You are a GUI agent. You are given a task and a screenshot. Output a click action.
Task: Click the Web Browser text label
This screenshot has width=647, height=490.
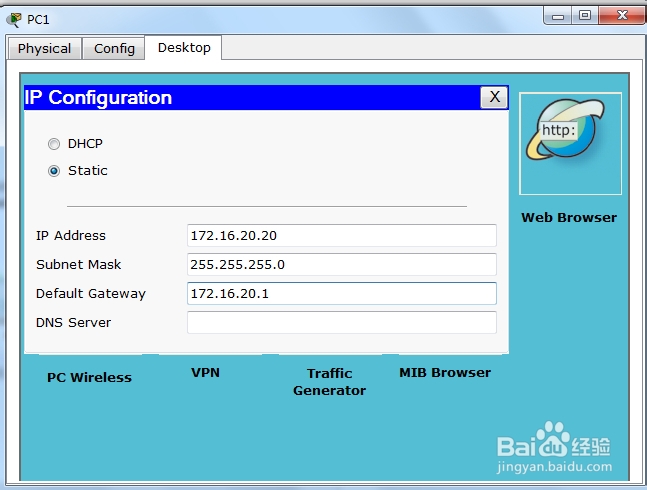tap(569, 217)
